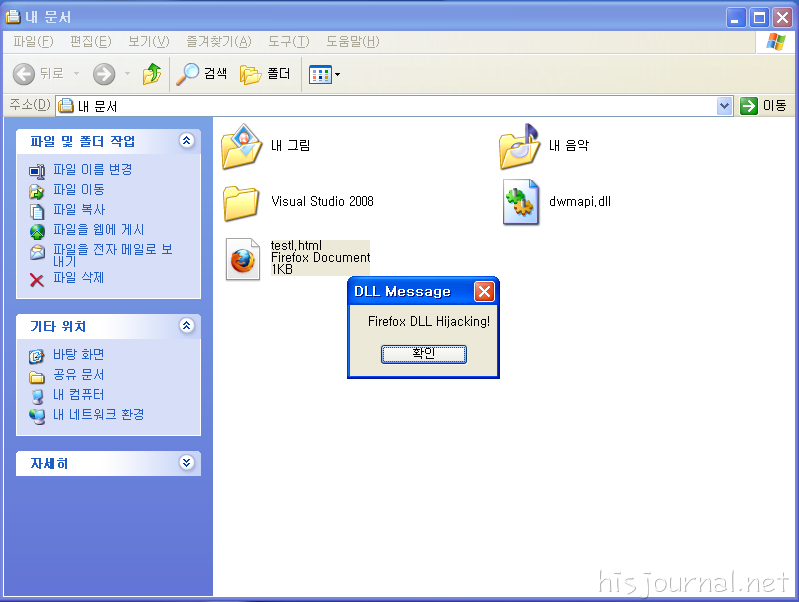Close the DLL Message dialog
799x602 pixels.
484,292
